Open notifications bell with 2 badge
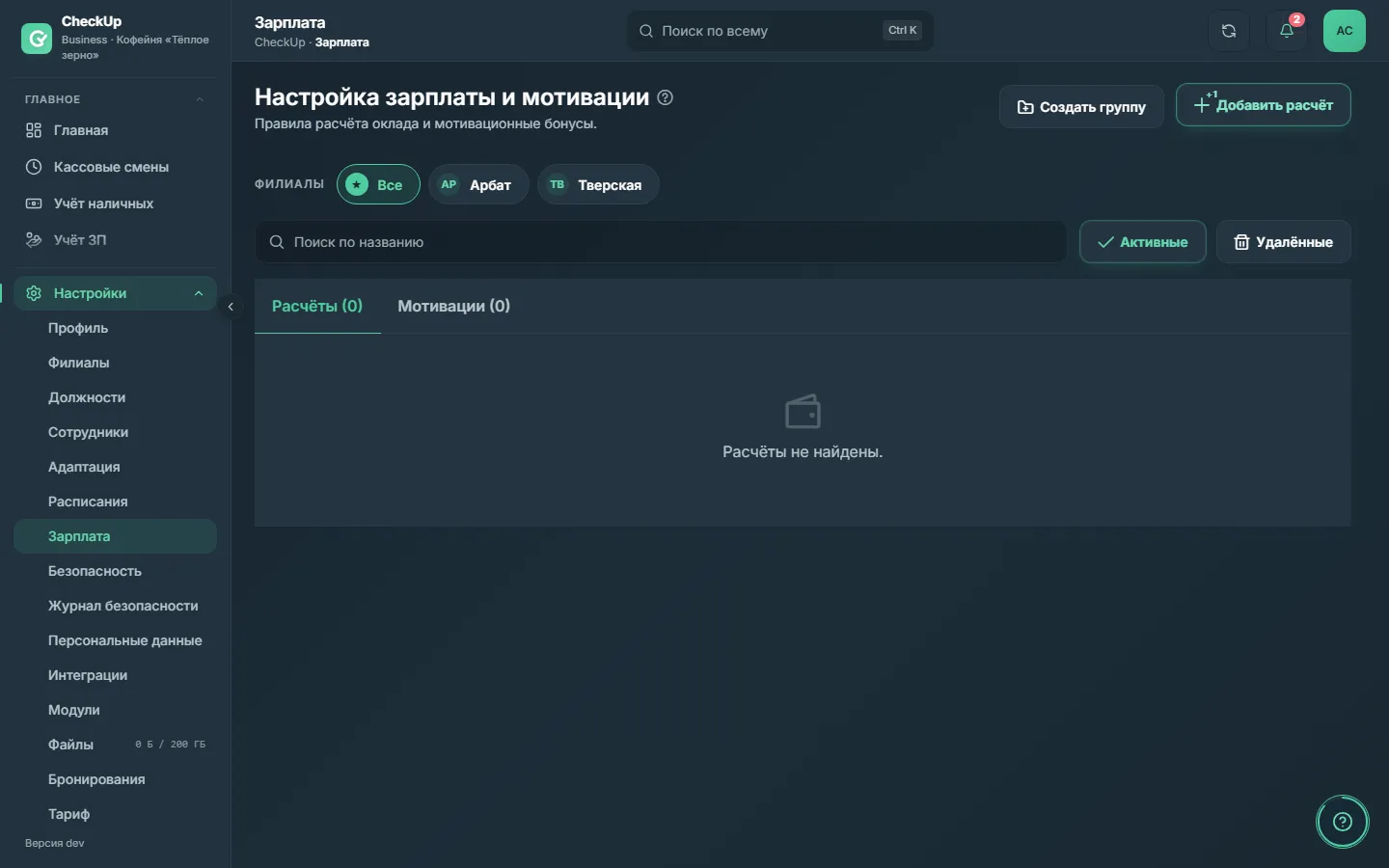Screen dimensions: 1389x868 1287,31
